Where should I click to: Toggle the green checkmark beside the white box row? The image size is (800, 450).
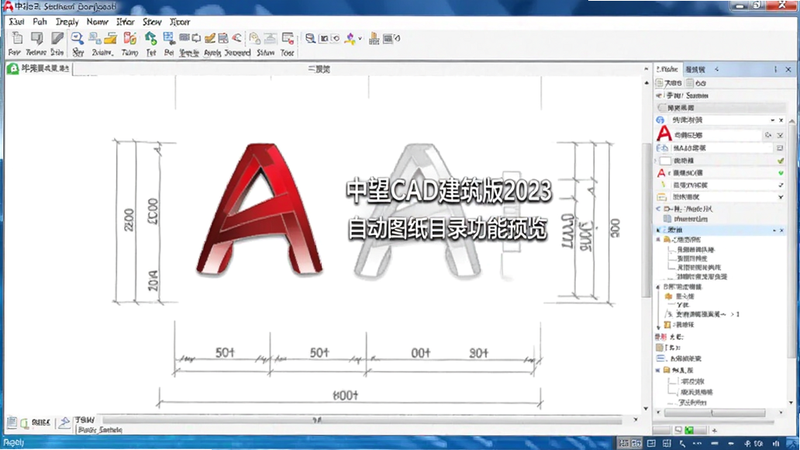781,161
